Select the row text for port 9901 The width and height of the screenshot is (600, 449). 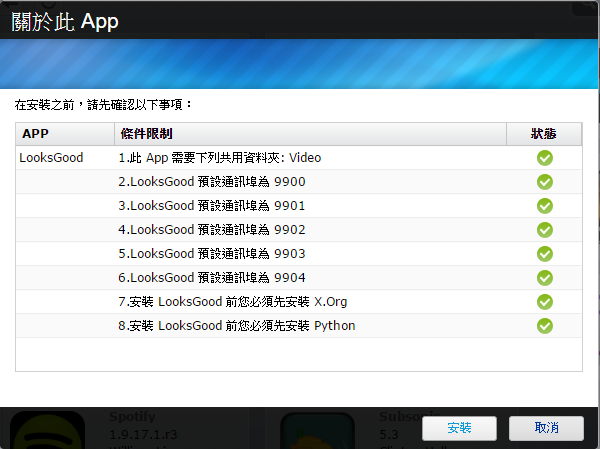click(212, 206)
